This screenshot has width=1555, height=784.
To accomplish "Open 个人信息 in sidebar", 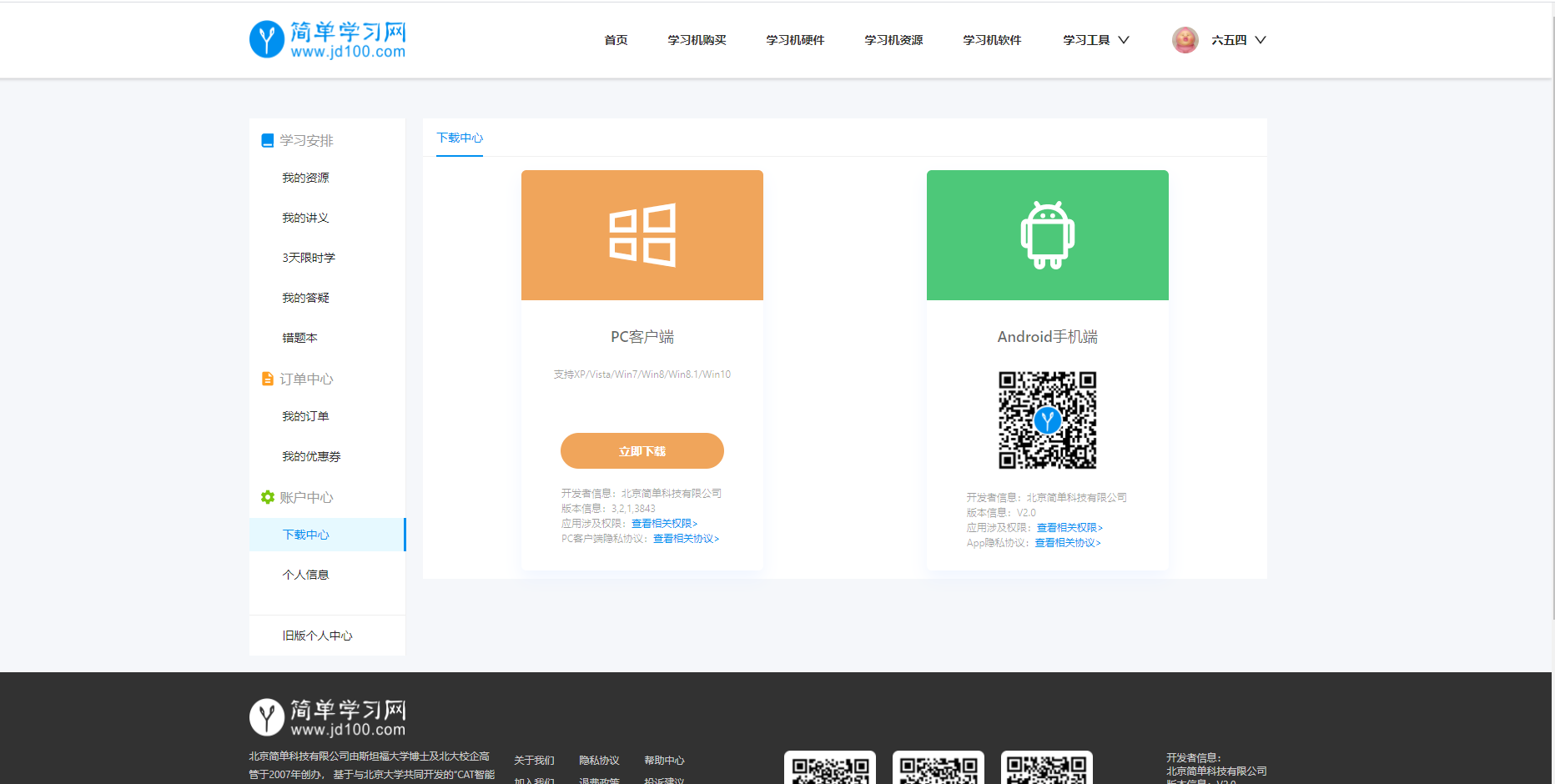I will click(305, 575).
